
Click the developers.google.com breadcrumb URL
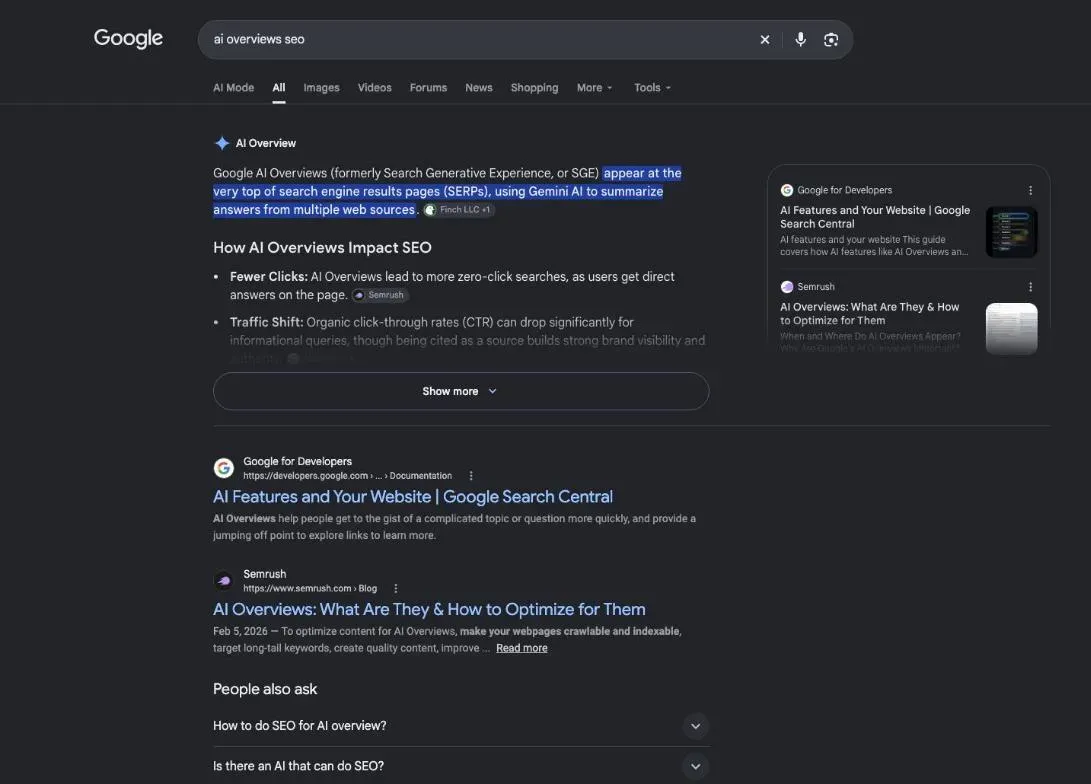point(347,476)
